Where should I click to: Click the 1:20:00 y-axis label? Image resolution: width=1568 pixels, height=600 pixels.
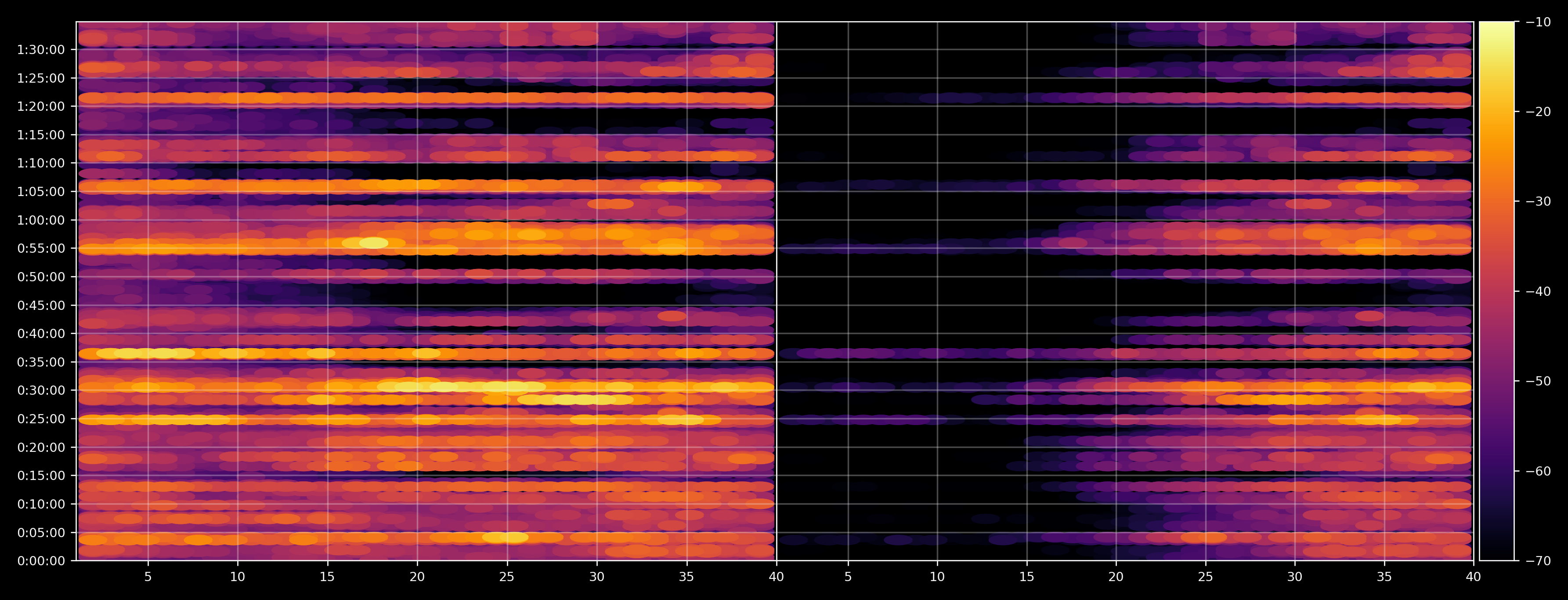pos(41,107)
